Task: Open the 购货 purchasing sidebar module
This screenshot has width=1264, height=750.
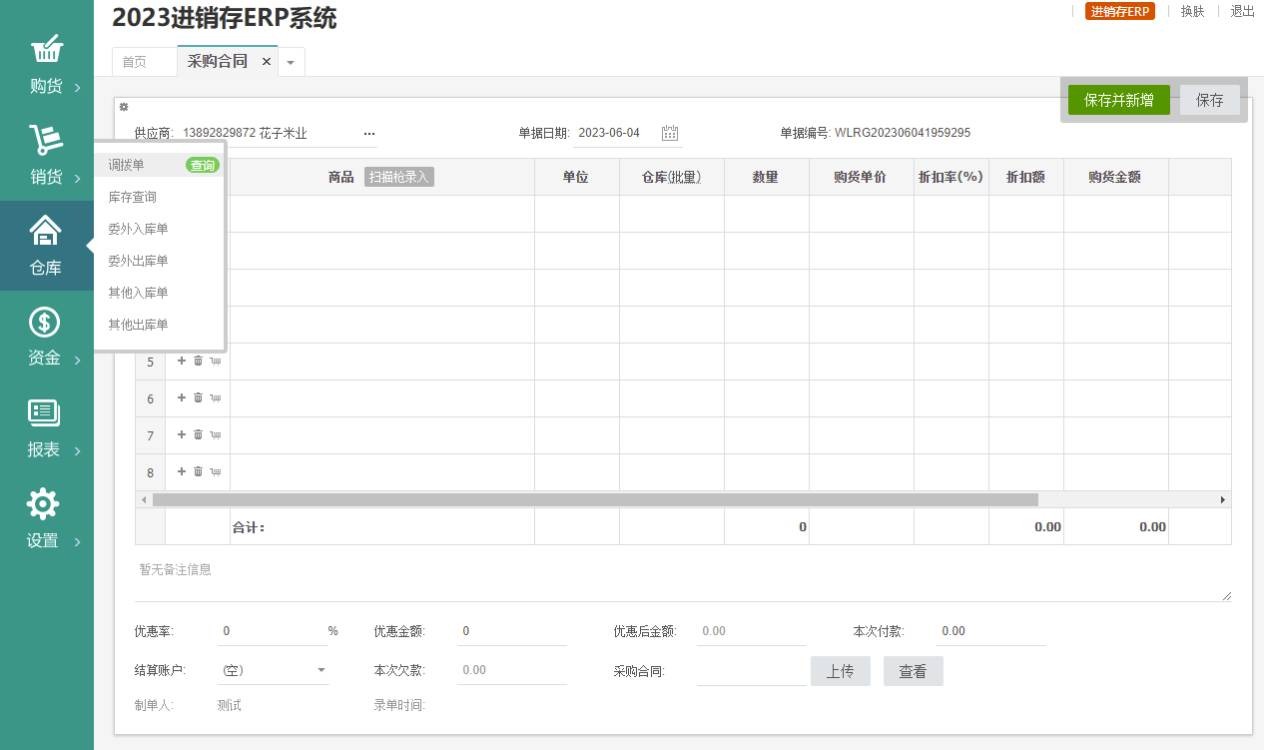Action: (x=47, y=65)
